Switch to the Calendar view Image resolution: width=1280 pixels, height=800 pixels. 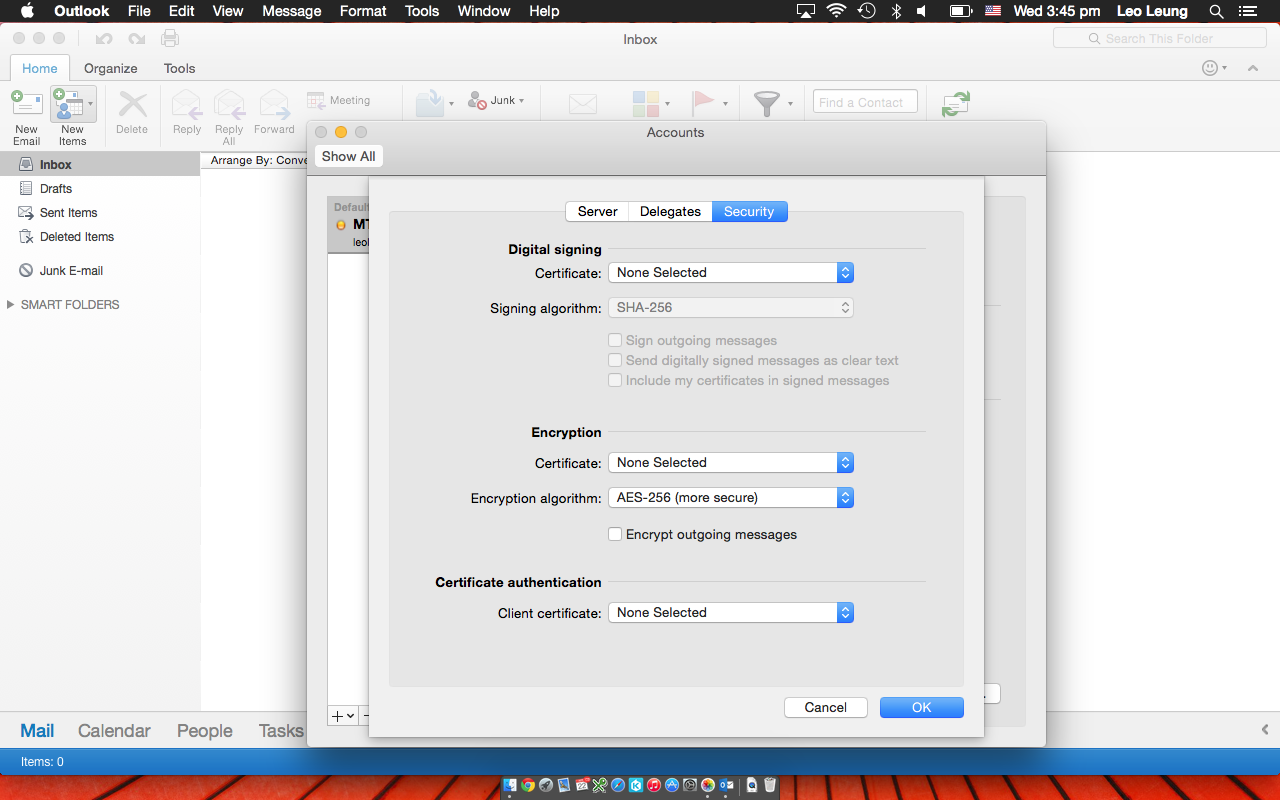click(x=114, y=731)
